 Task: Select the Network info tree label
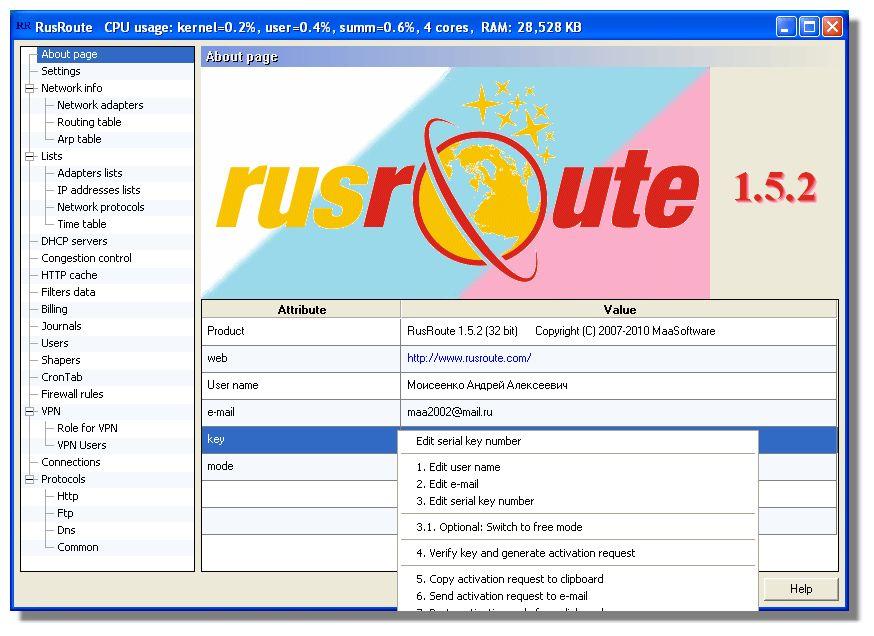point(71,88)
